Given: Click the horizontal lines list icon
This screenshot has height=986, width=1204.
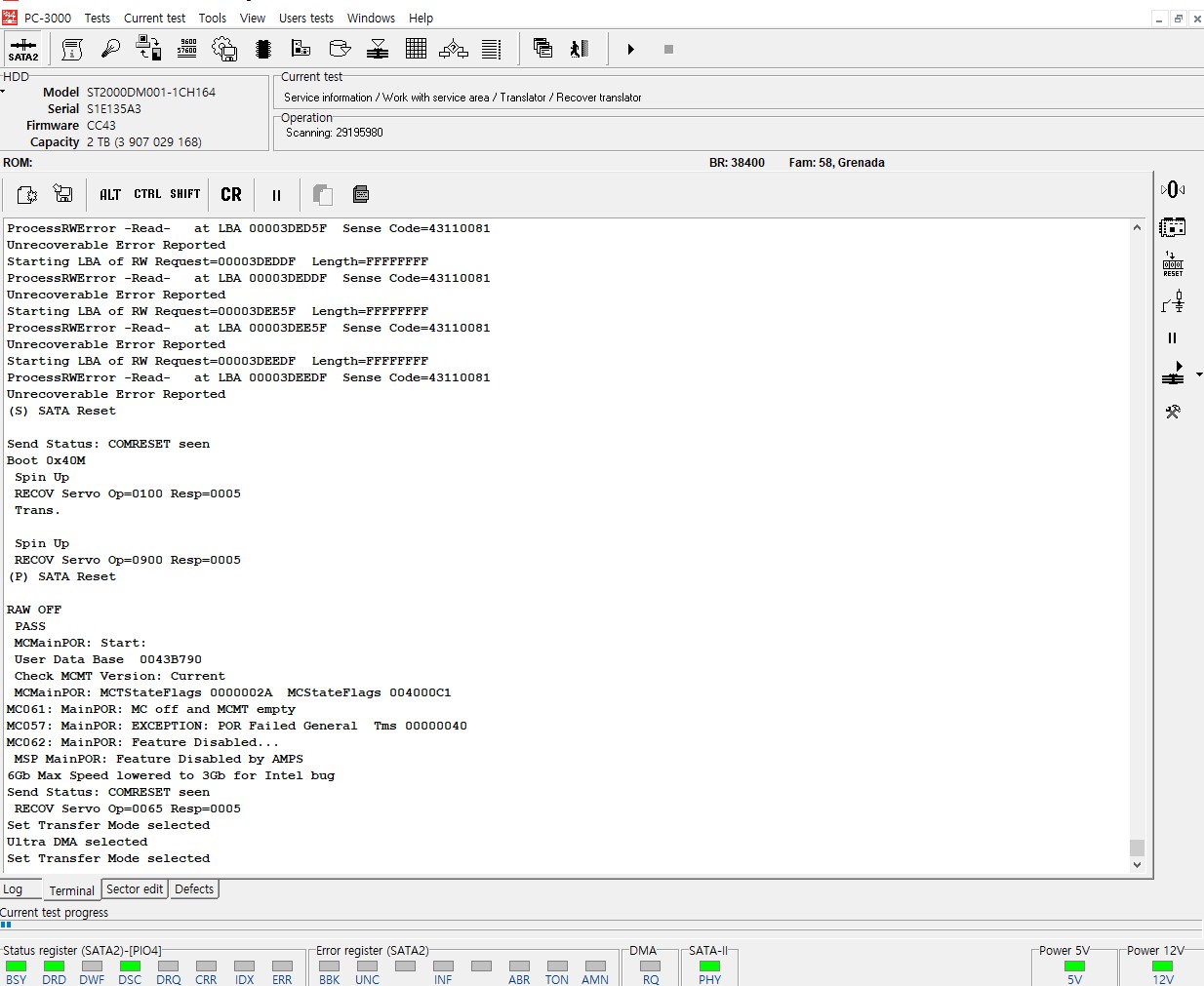Looking at the screenshot, I should (492, 49).
